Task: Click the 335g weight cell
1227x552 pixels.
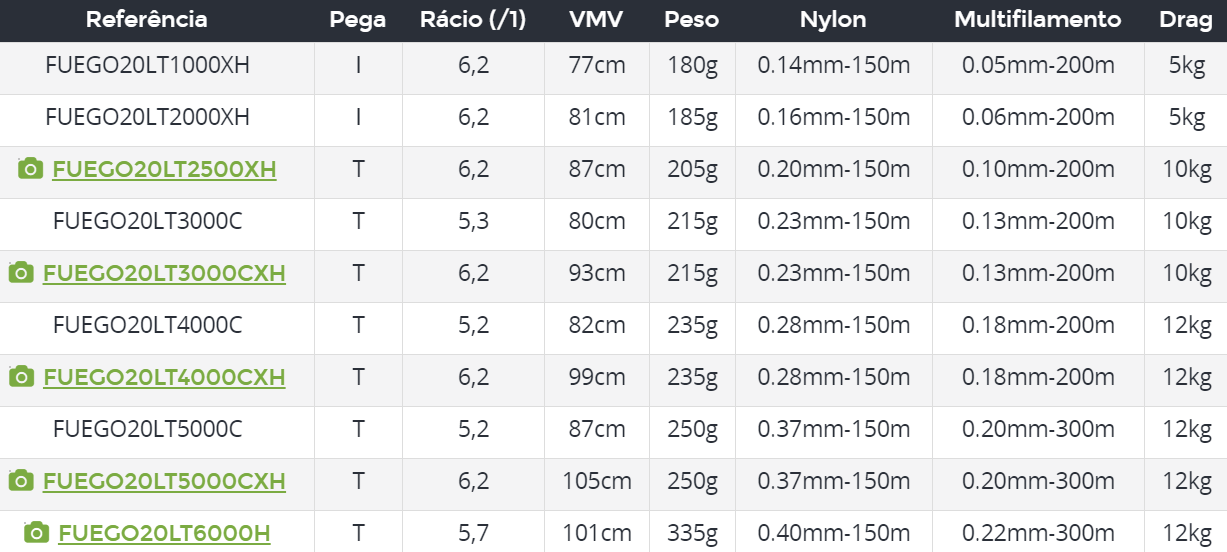Action: coord(693,534)
